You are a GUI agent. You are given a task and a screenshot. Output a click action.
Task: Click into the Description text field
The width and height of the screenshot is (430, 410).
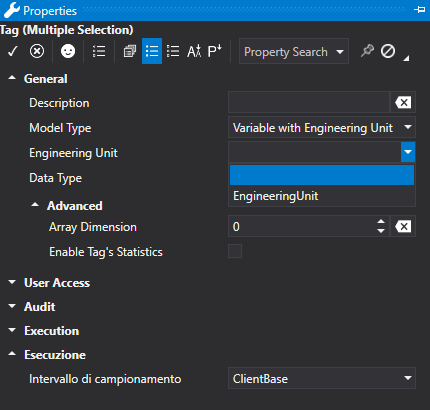(x=309, y=102)
